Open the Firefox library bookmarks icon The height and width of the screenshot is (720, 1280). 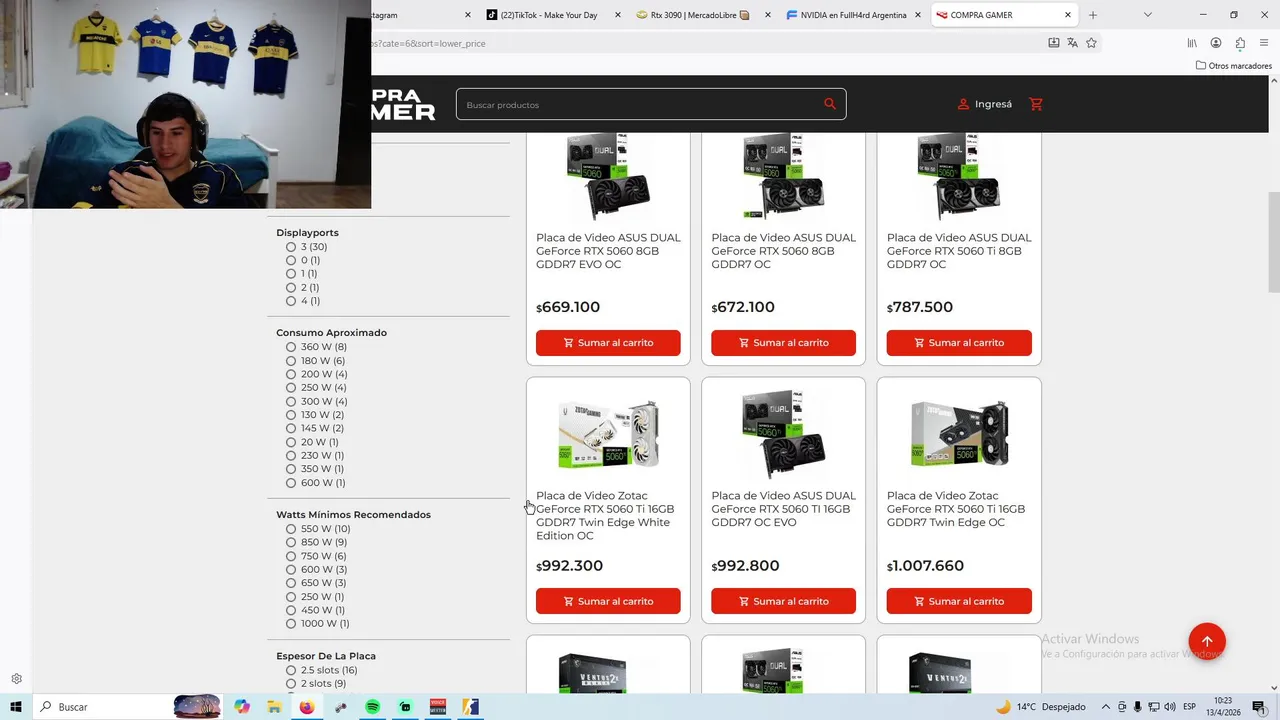pos(1192,43)
